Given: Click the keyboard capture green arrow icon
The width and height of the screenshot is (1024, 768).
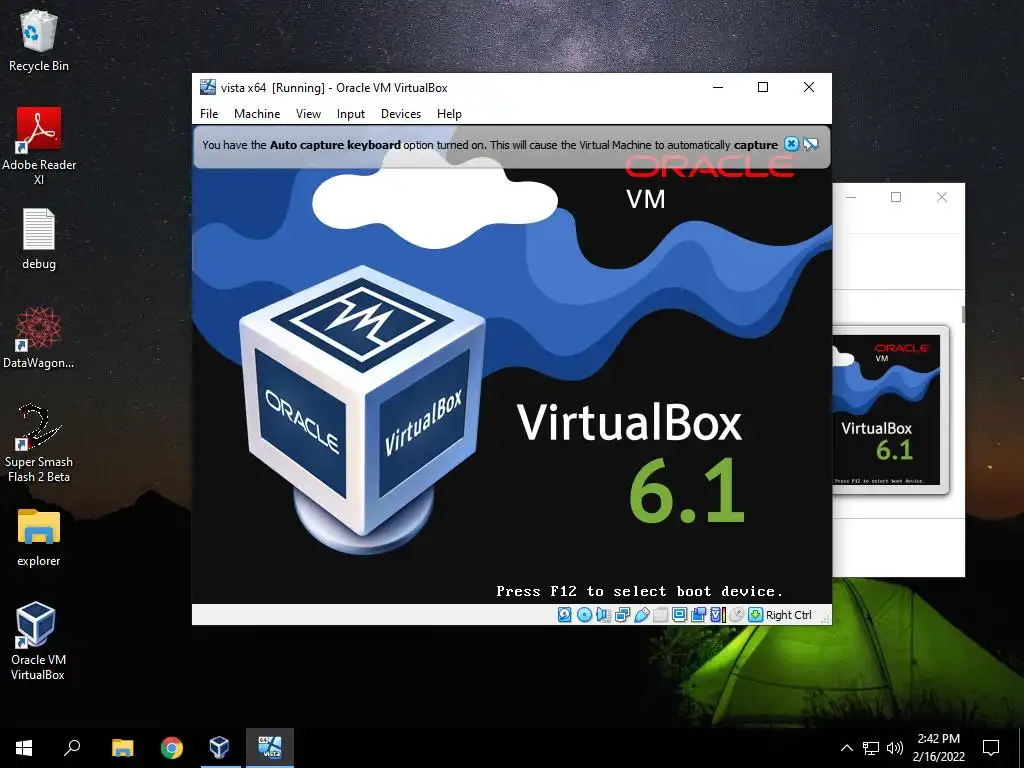Looking at the screenshot, I should [755, 615].
